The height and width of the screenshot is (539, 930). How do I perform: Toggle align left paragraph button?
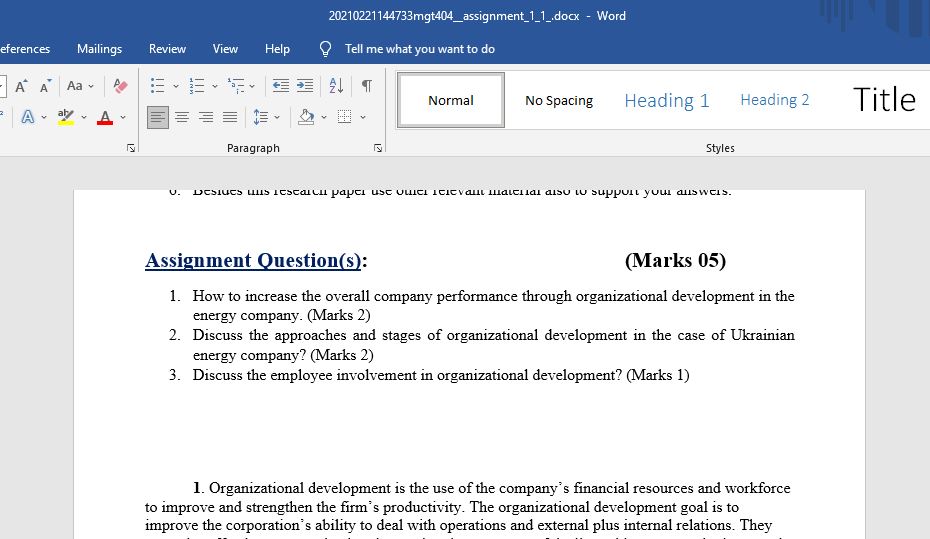pos(158,117)
